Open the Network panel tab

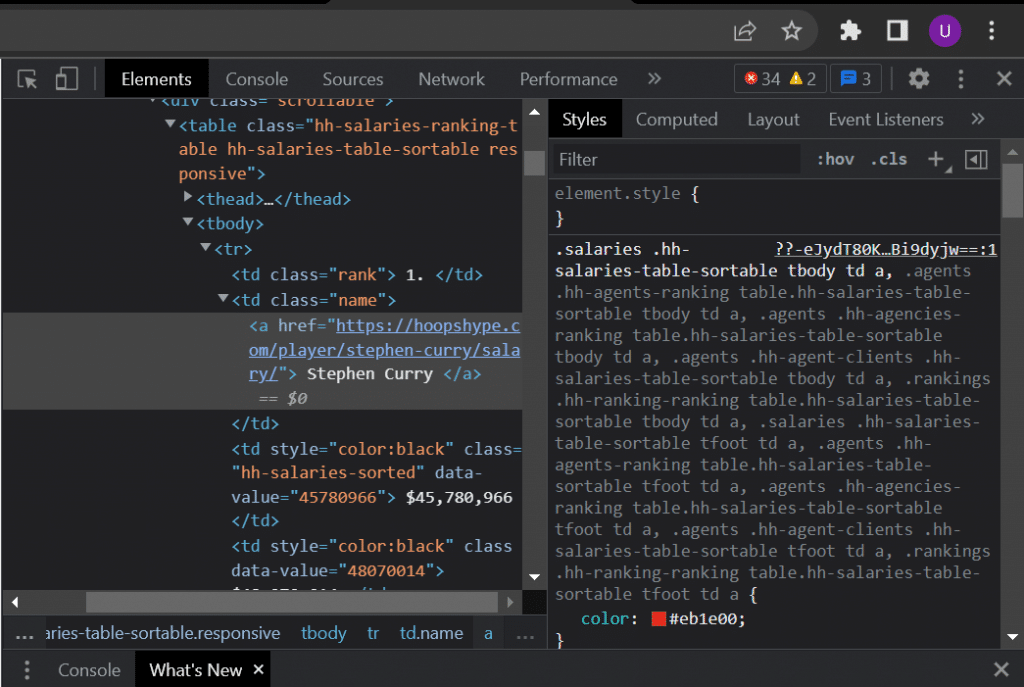point(451,78)
